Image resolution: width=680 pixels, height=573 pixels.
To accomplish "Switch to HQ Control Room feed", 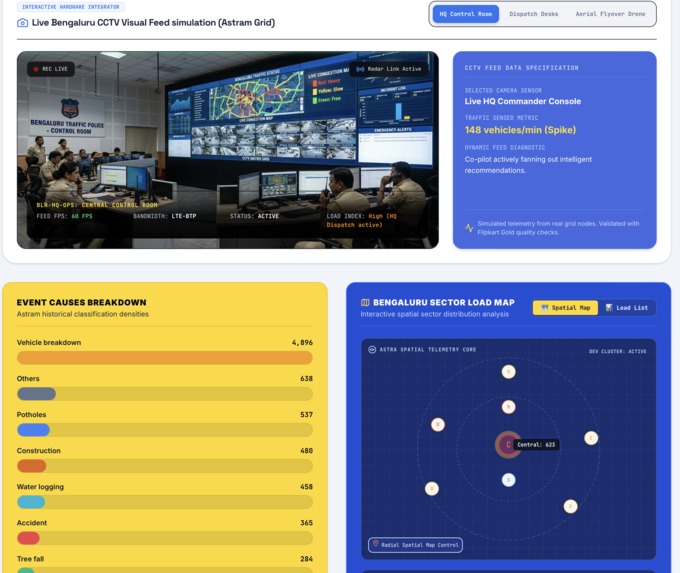I will coord(466,14).
